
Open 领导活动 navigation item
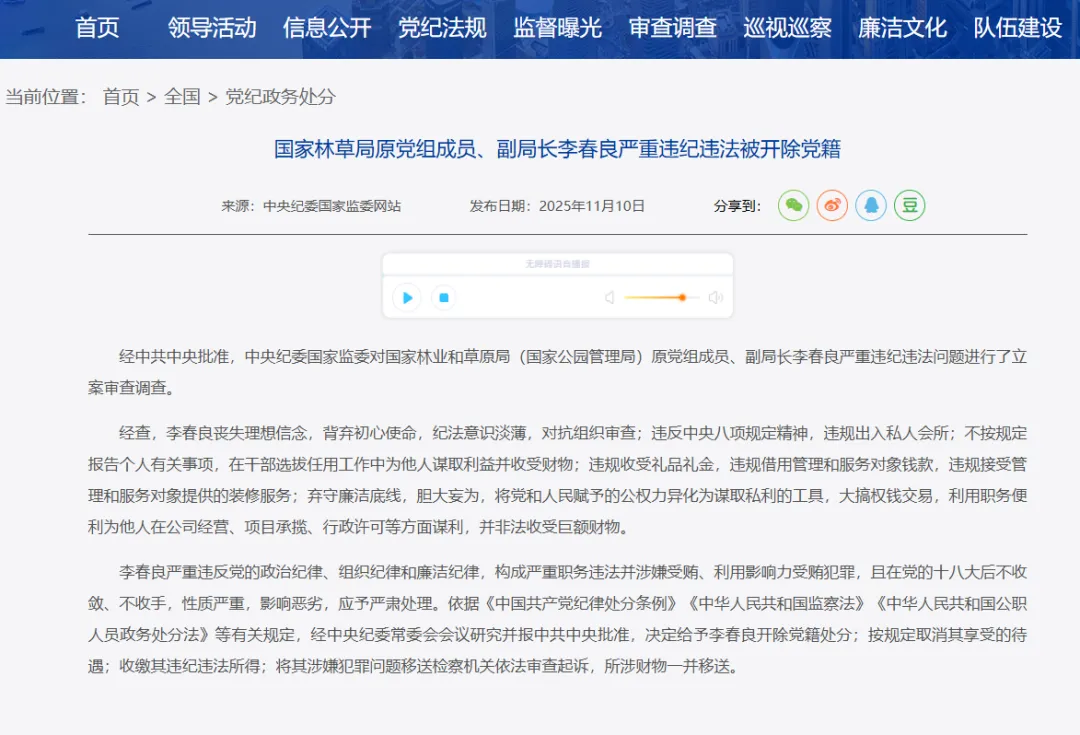click(x=211, y=28)
